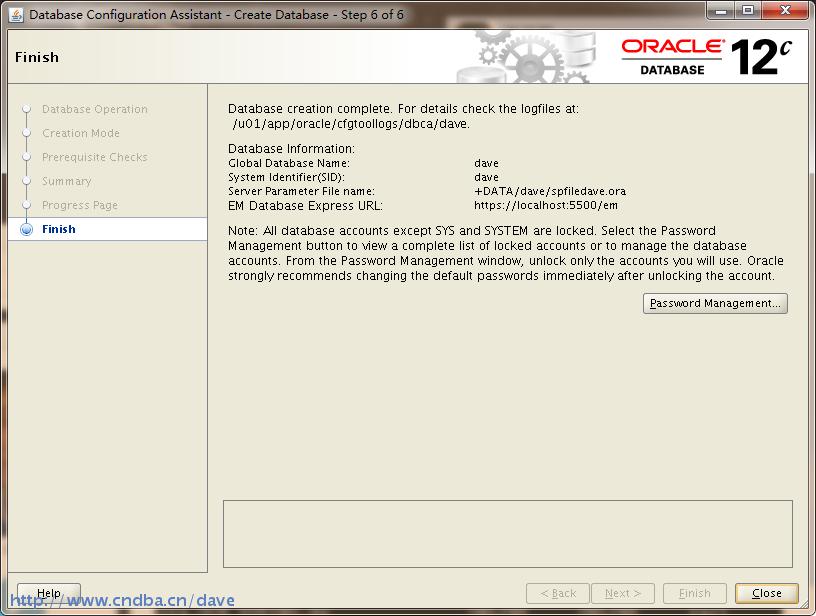Viewport: 816px width, 616px height.
Task: Click the Close button
Action: (767, 593)
